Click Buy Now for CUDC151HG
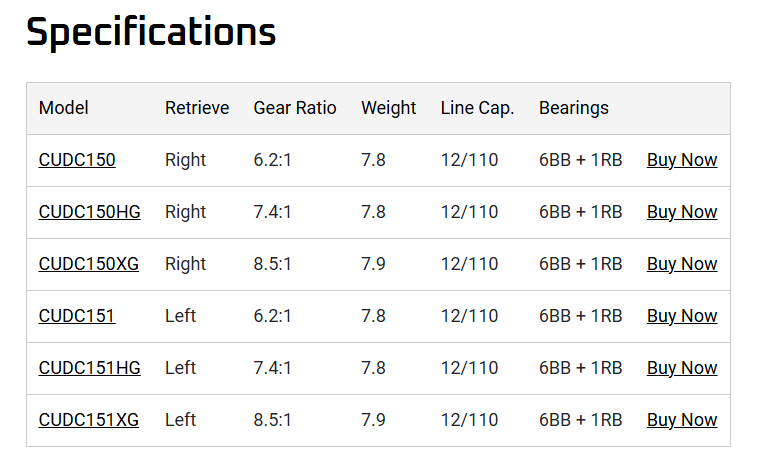The width and height of the screenshot is (761, 465). 682,368
